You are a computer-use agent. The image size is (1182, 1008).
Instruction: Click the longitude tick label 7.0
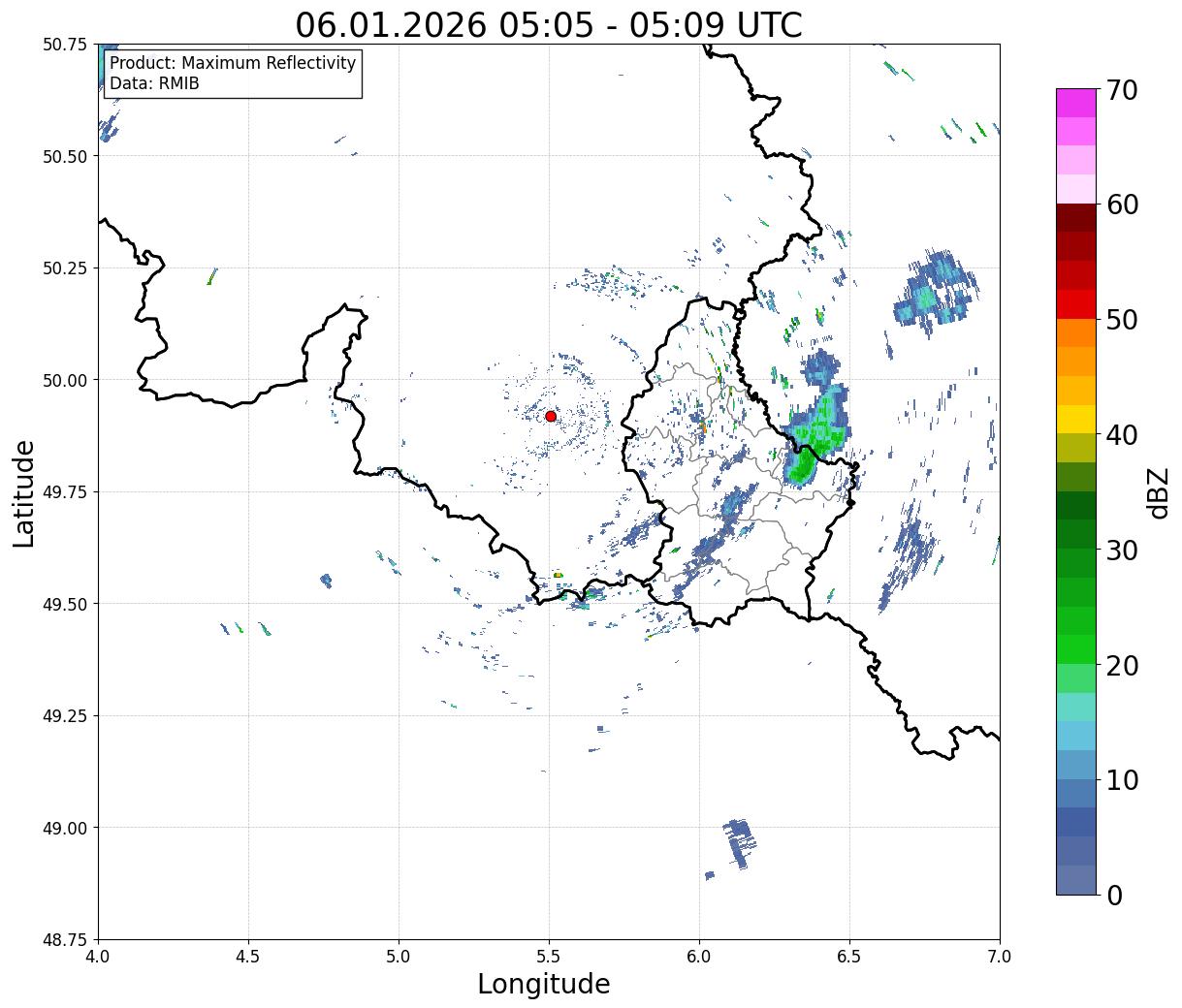click(x=1000, y=956)
